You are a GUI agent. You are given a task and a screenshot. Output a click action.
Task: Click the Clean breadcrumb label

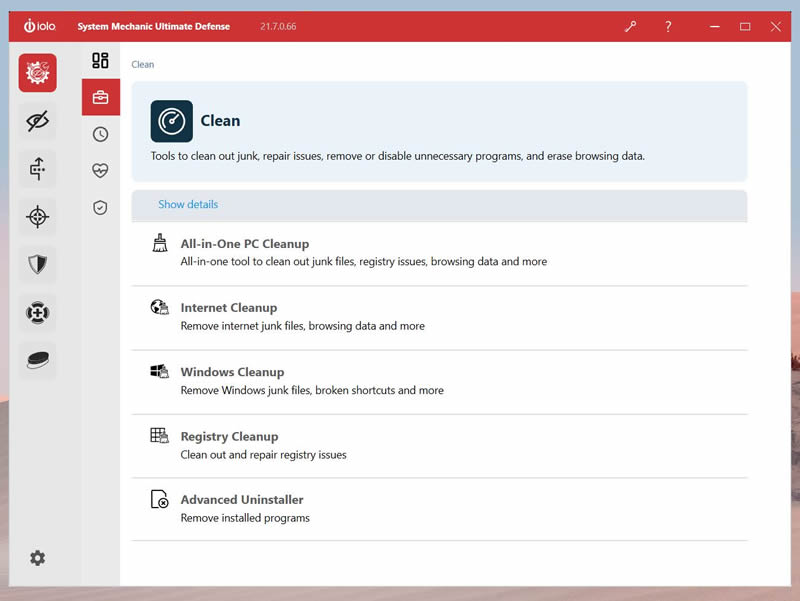click(x=142, y=64)
